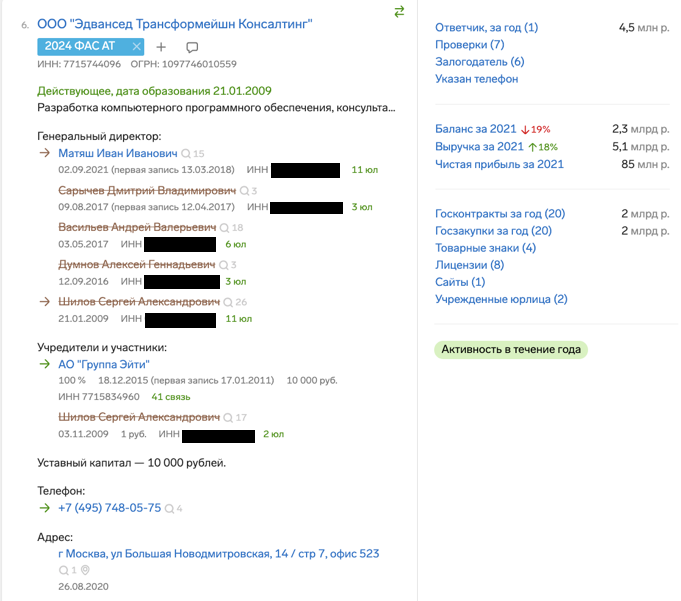Open Указан телефон link
Viewport: 681px width, 601px height.
pyautogui.click(x=476, y=79)
